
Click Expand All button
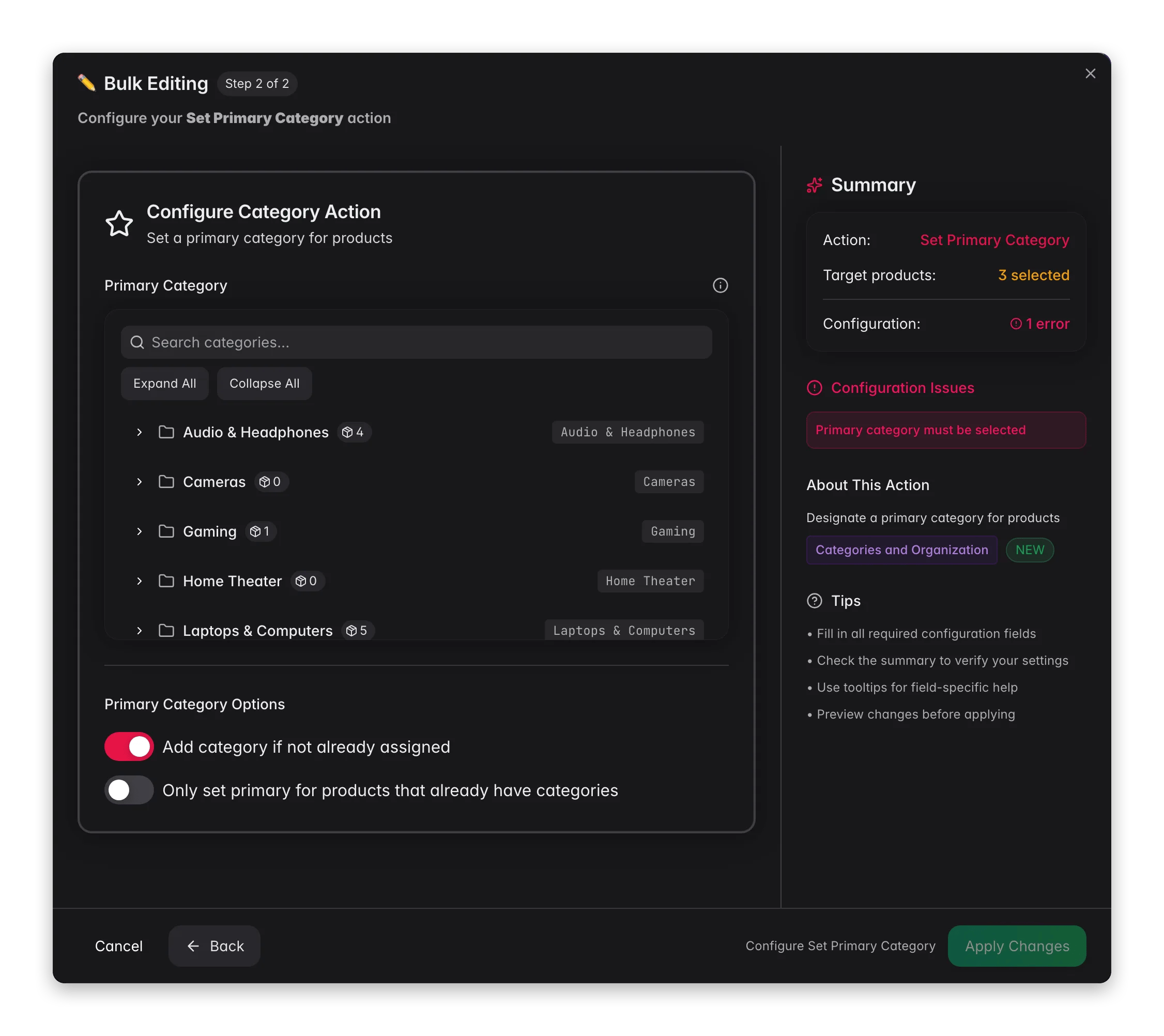pos(164,383)
